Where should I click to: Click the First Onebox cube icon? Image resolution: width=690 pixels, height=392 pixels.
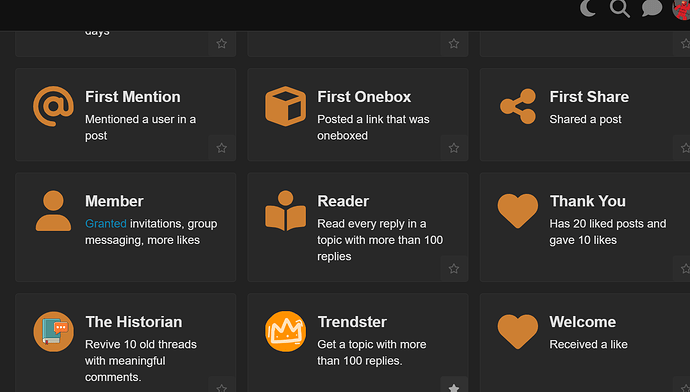(x=285, y=106)
